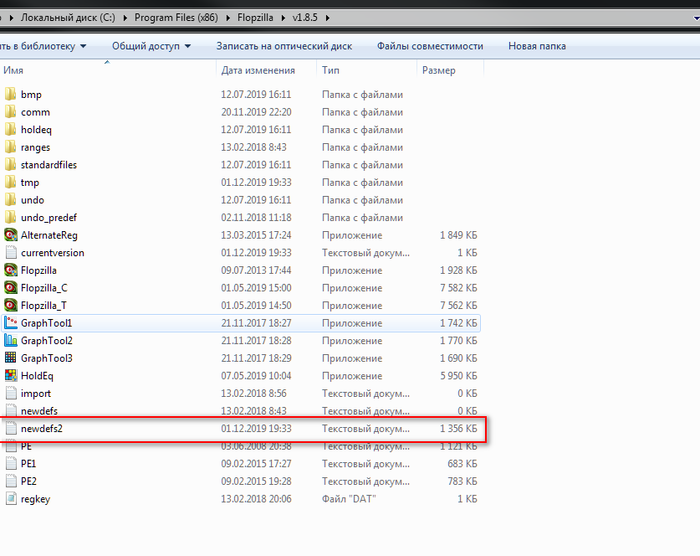
Task: Click the AlternateReg application icon
Action: pyautogui.click(x=11, y=235)
